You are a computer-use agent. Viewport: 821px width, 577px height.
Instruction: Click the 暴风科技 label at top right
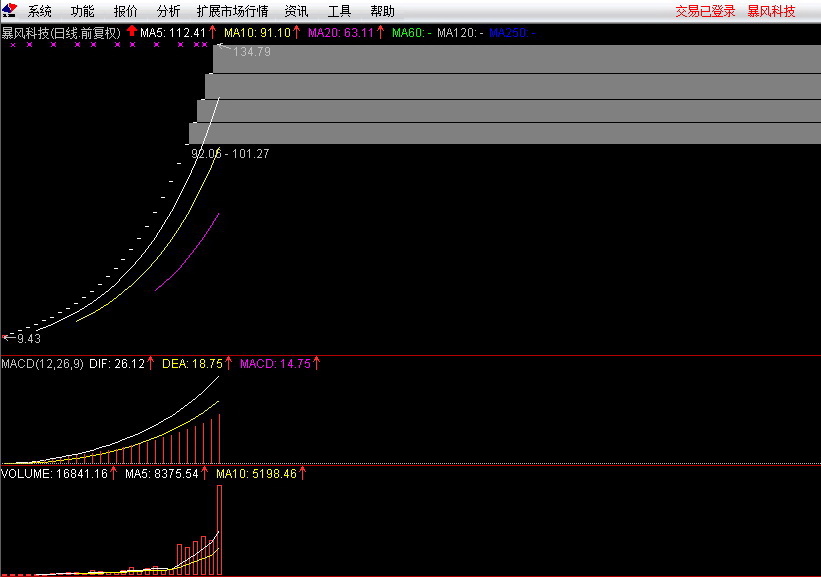771,11
